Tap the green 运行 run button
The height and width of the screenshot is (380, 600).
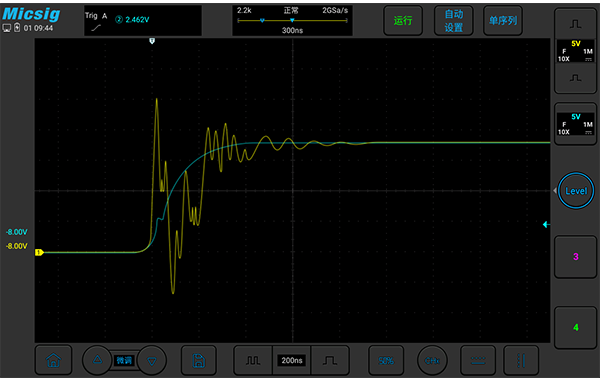403,21
